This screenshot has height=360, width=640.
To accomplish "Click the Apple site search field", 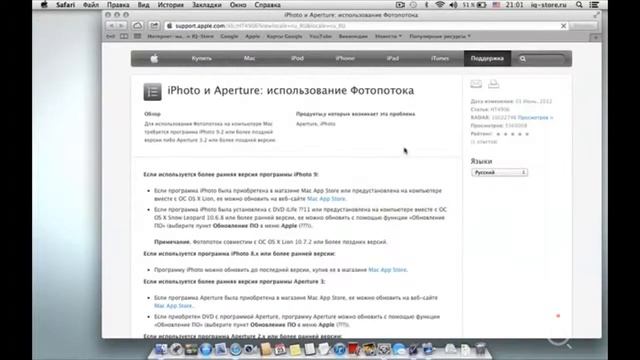I will (542, 59).
